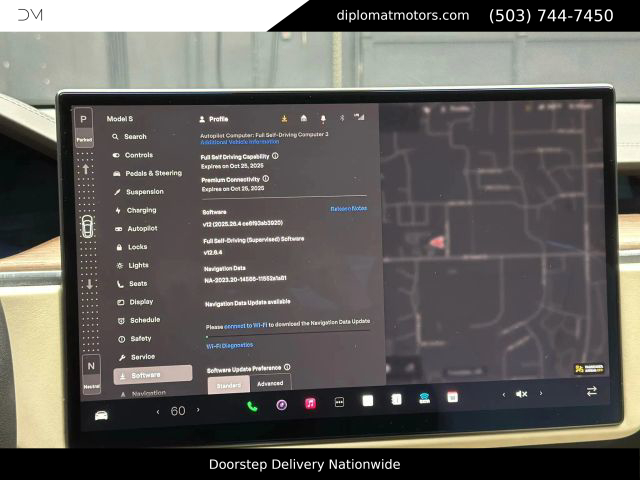Image resolution: width=640 pixels, height=480 pixels.
Task: Lower volume with left arrow
Action: pyautogui.click(x=504, y=395)
